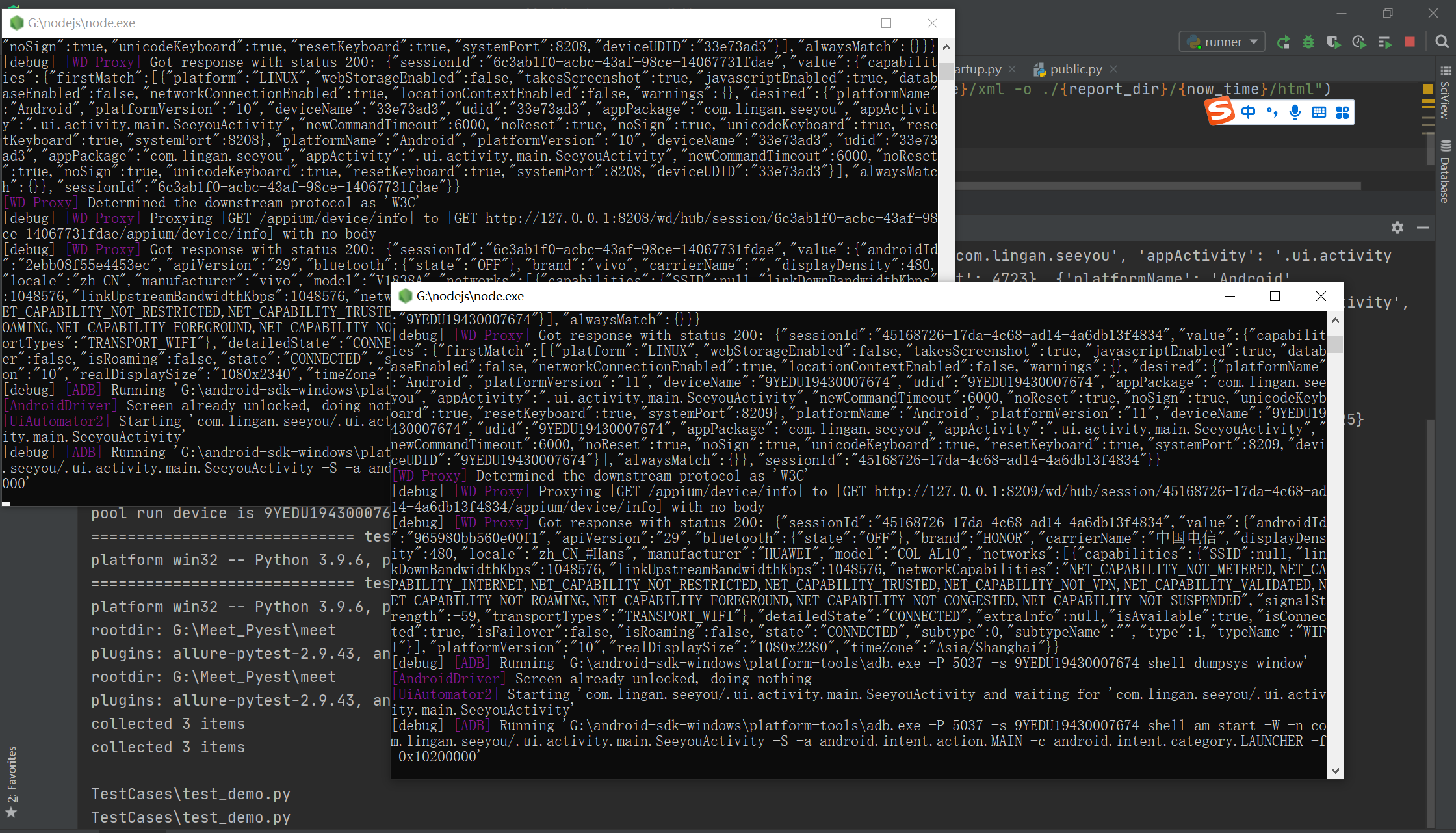
Task: Click the front node.exe window title icon
Action: click(x=406, y=296)
